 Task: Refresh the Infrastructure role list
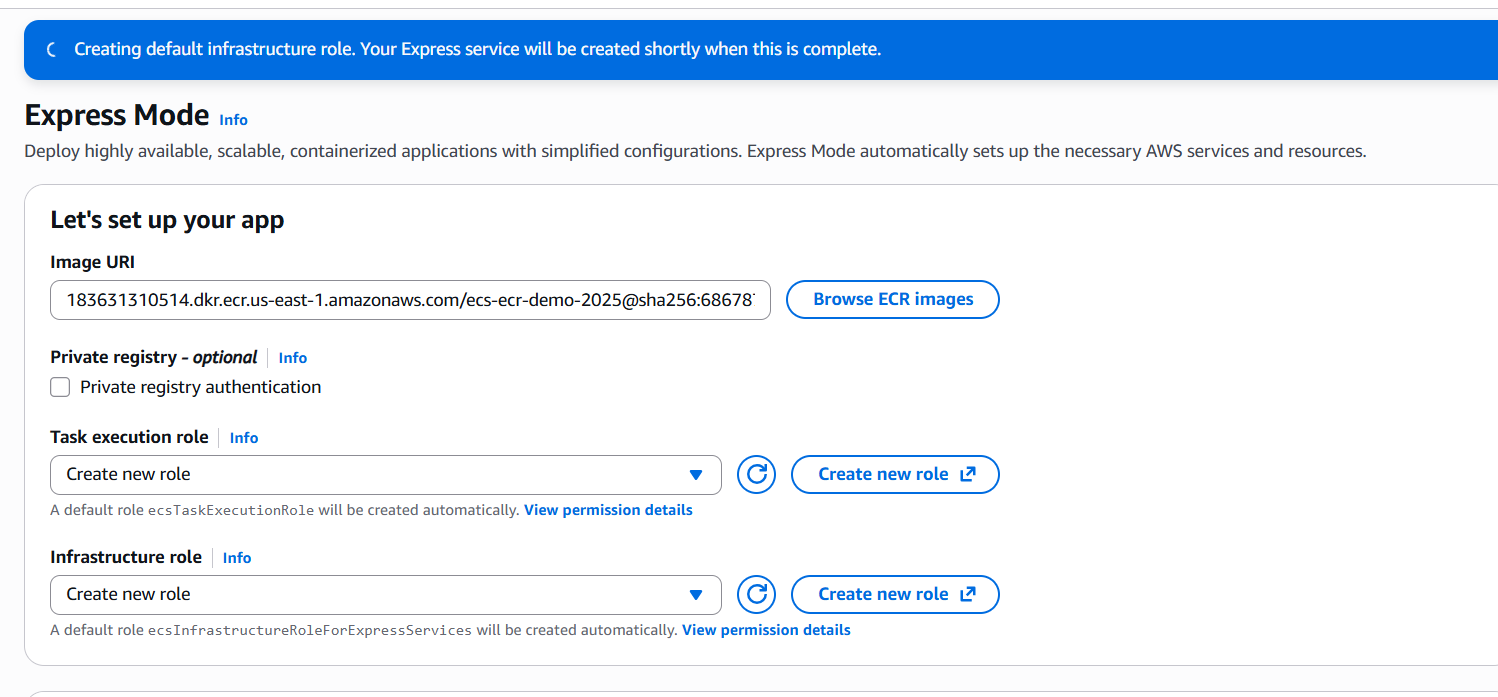757,594
